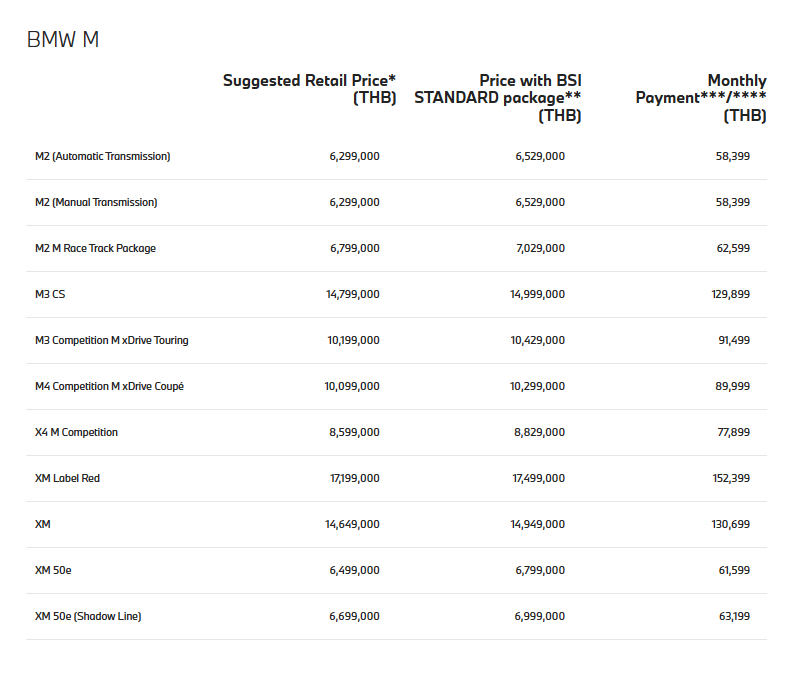This screenshot has height=674, width=800.
Task: Click M2 Manual Transmission's 6,529,000 BSI price
Action: [540, 202]
